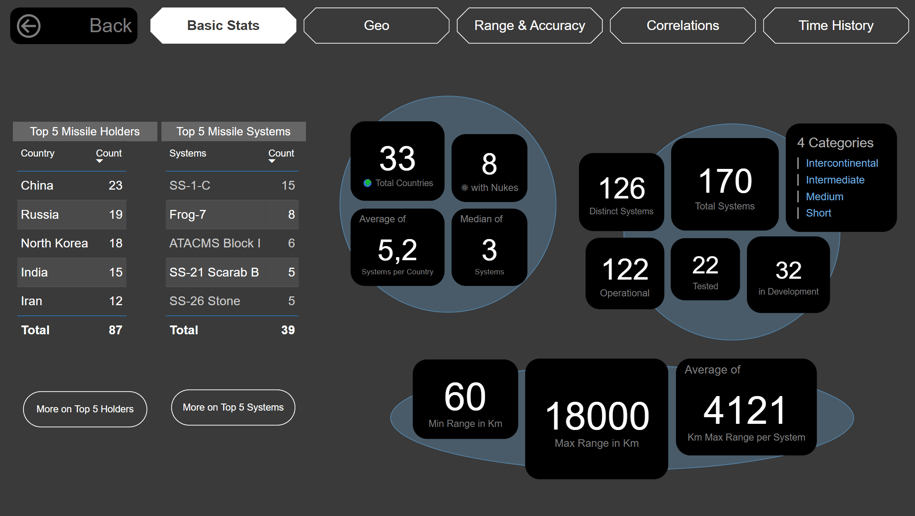Screen dimensions: 915x516
Task: Sort holders table by Count arrow
Action: [99, 161]
